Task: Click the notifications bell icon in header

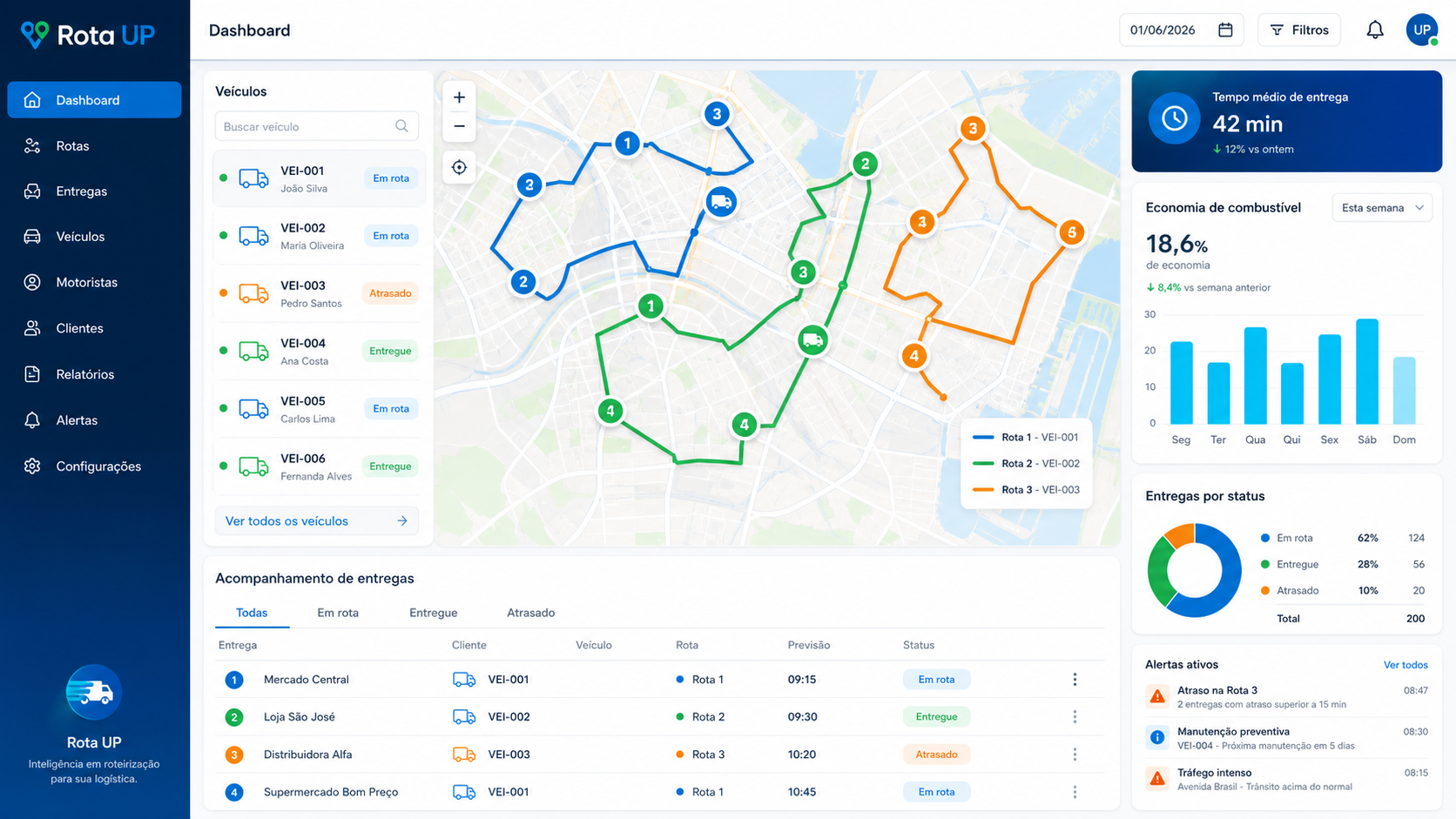Action: pyautogui.click(x=1374, y=30)
